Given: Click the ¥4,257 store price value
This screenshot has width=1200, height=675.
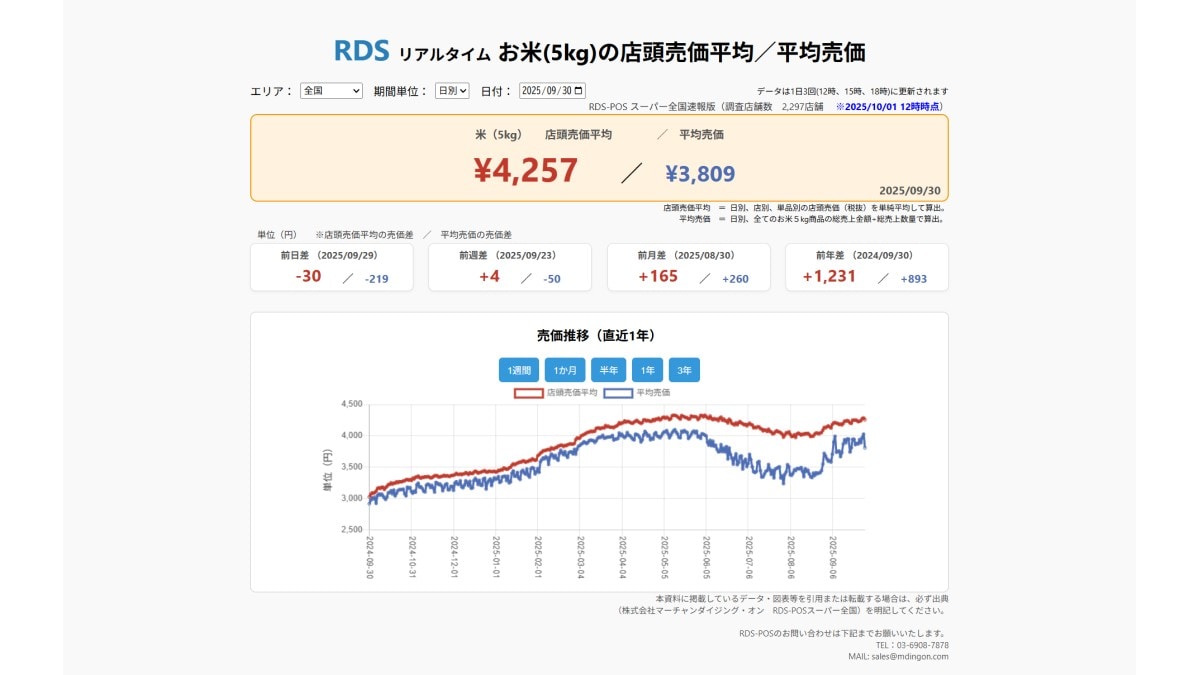Looking at the screenshot, I should pos(526,171).
